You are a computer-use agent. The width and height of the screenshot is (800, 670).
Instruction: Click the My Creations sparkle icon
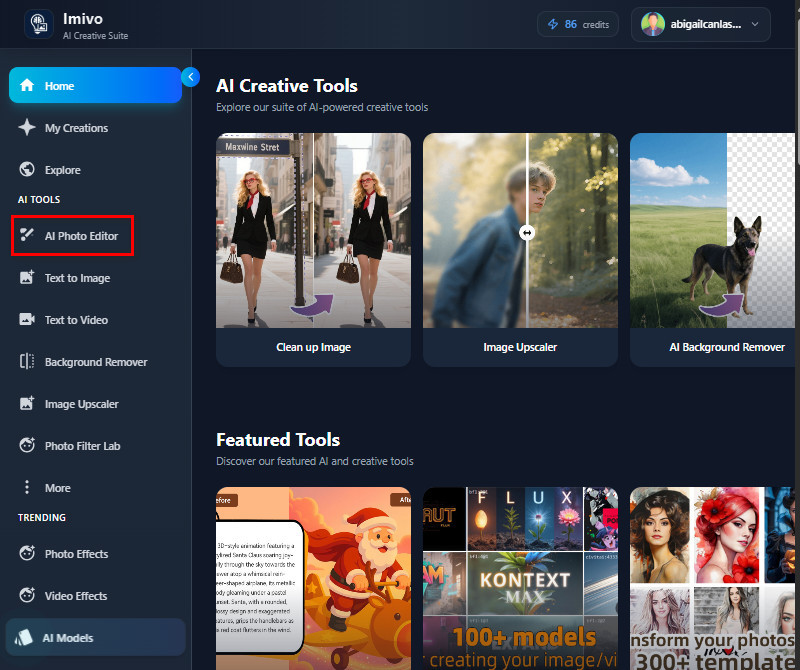click(27, 128)
